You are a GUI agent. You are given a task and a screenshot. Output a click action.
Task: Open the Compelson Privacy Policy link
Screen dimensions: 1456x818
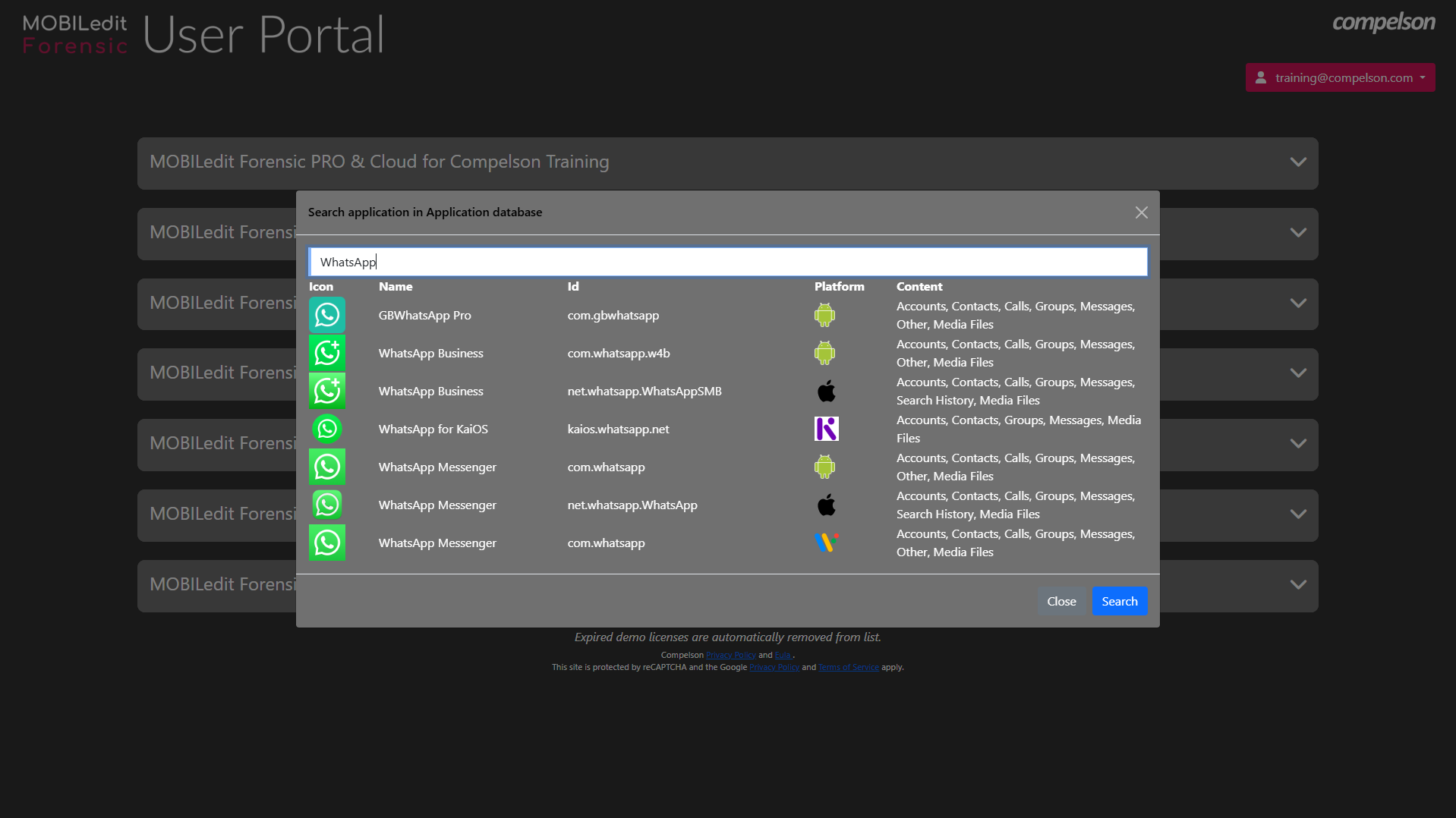730,656
